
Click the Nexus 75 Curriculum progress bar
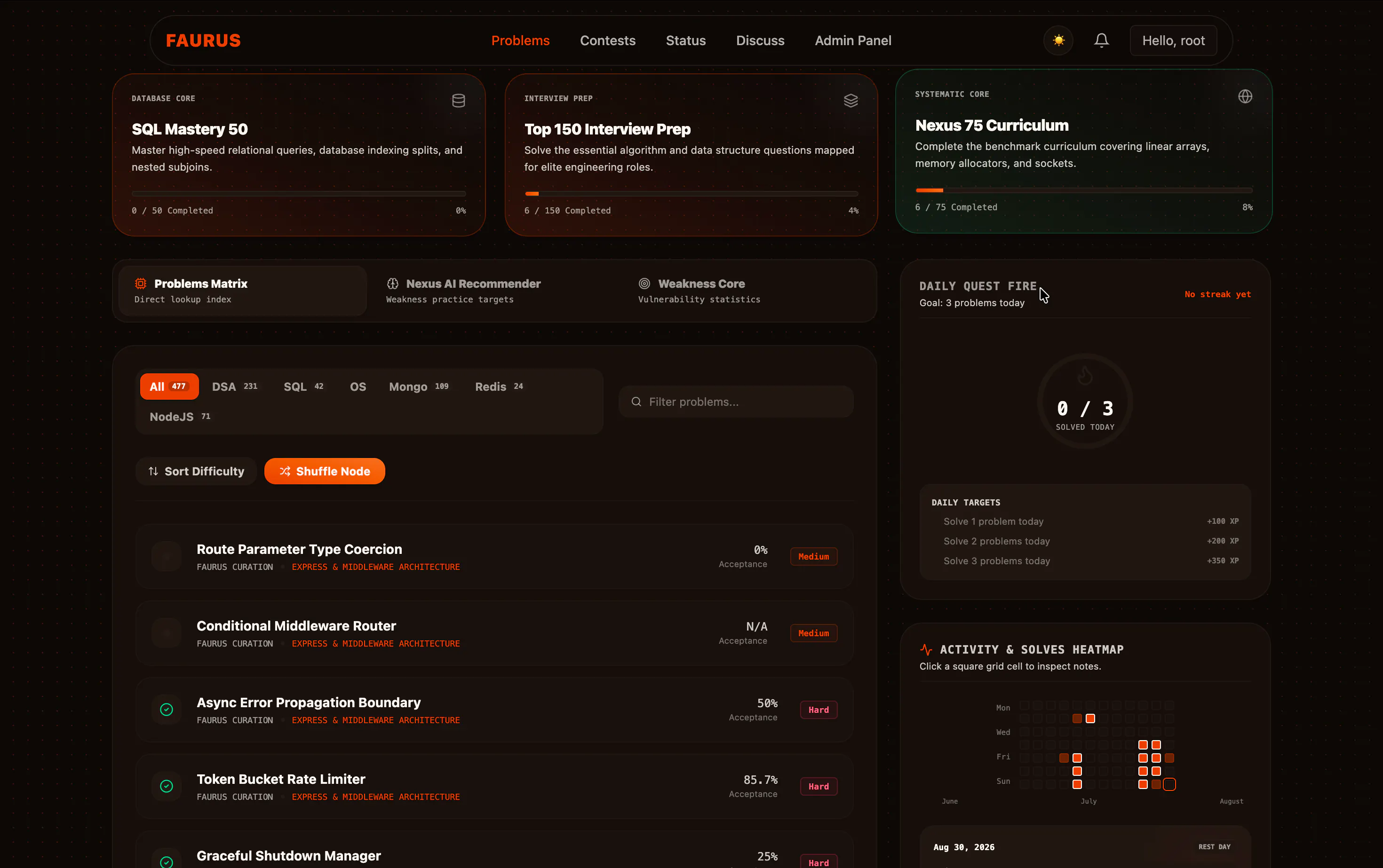point(1084,190)
